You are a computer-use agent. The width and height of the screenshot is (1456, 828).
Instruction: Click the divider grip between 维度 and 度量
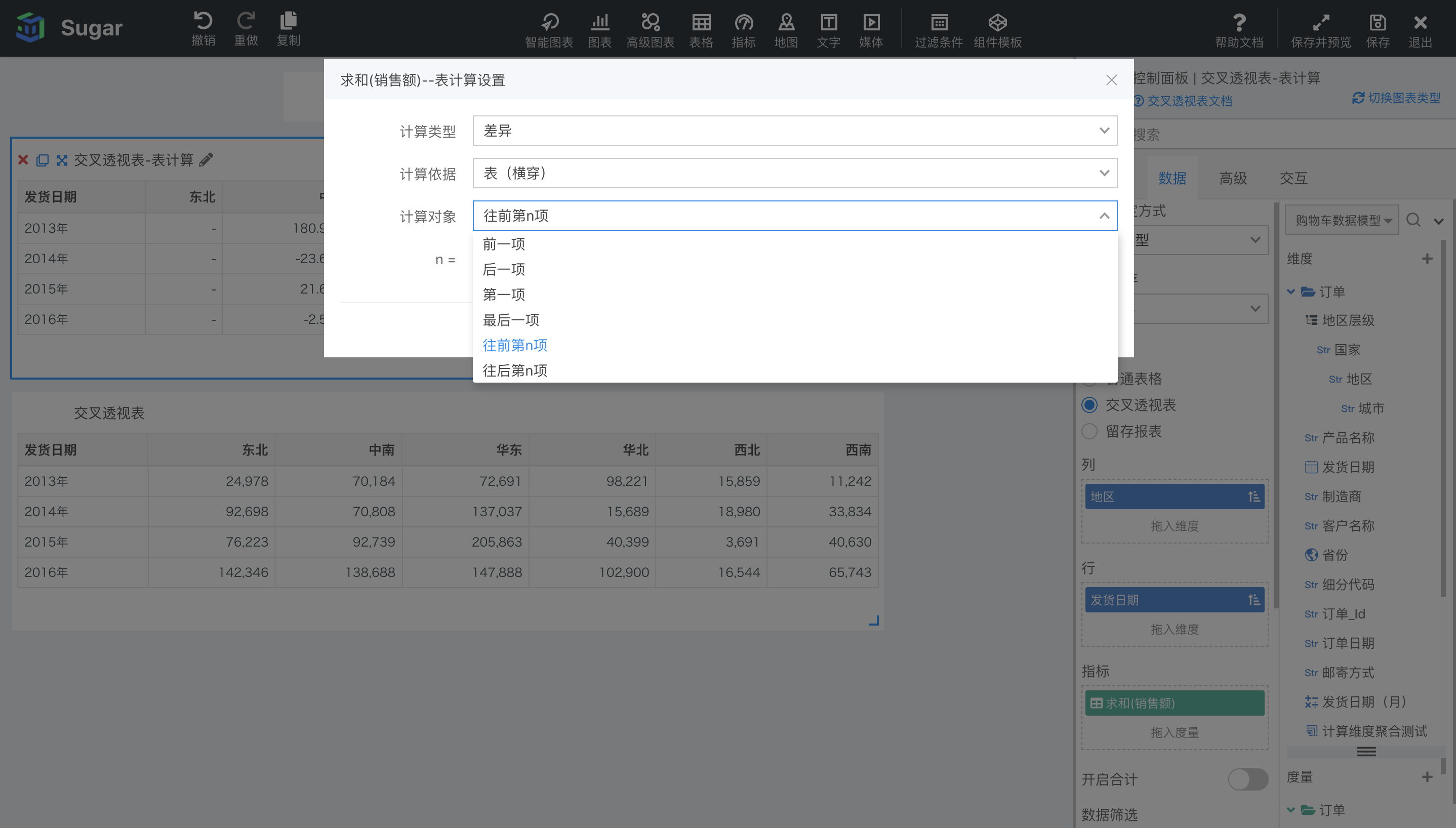(1366, 752)
